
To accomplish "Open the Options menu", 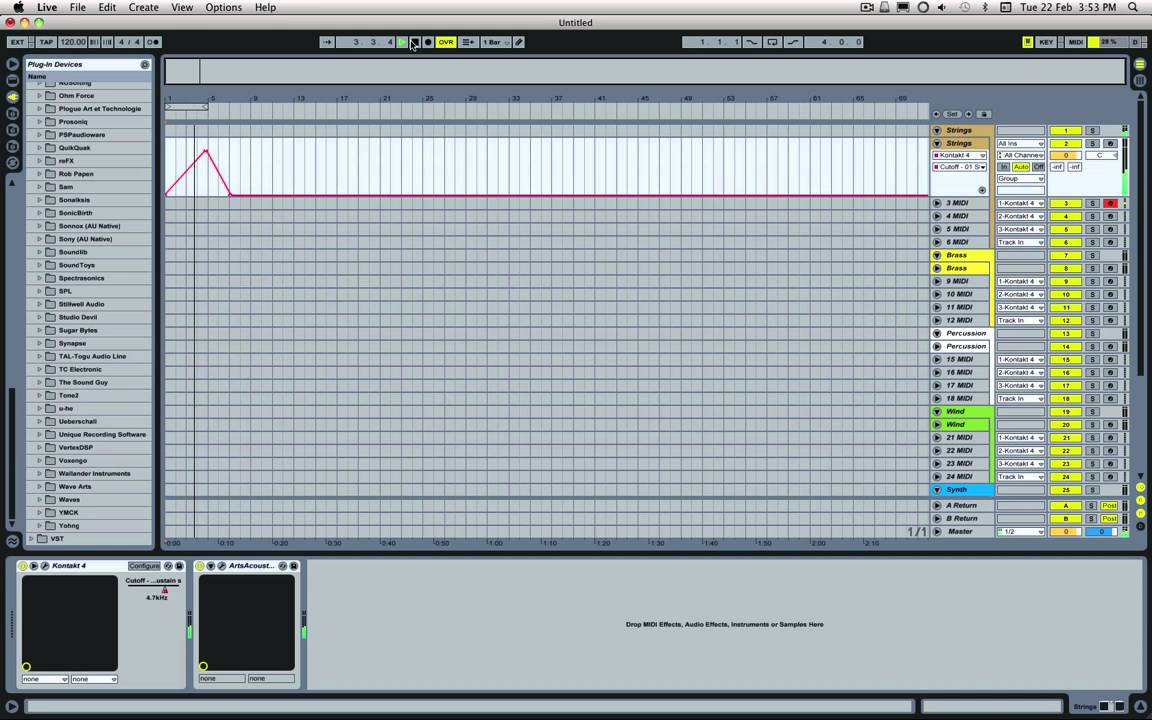I will click(x=223, y=7).
